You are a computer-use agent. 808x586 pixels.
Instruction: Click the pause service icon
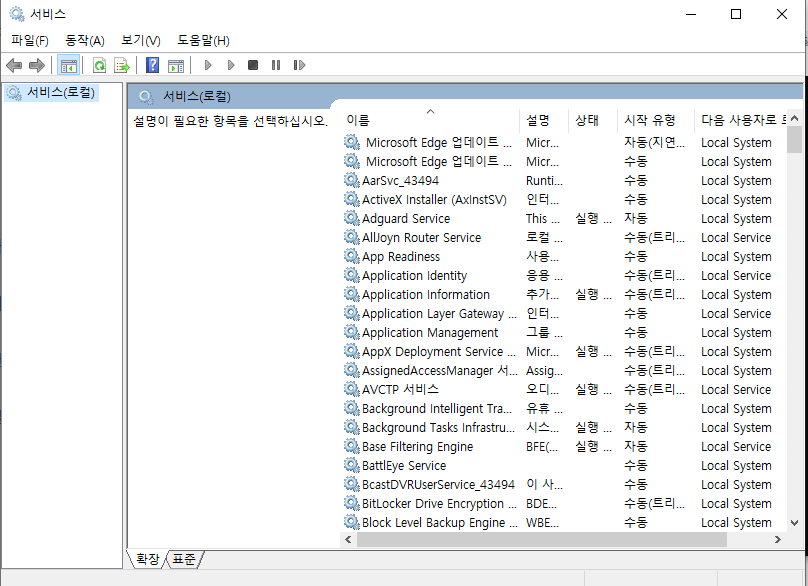tap(276, 65)
